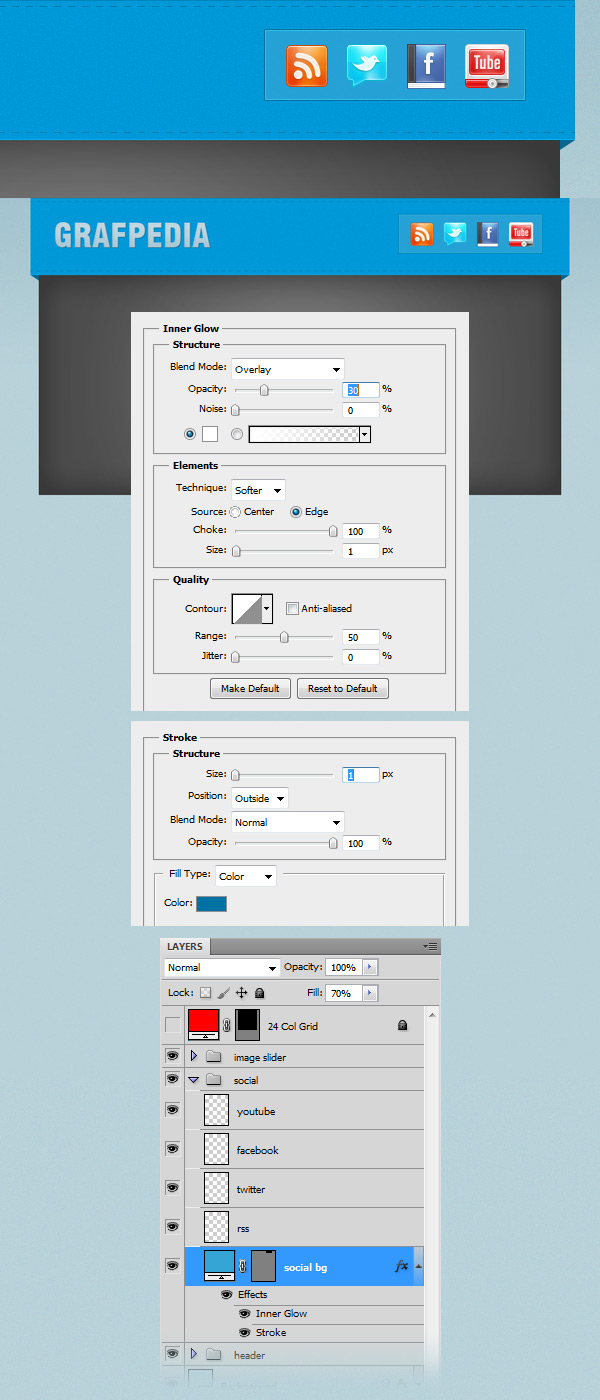Click the Stroke Size value field

[360, 774]
